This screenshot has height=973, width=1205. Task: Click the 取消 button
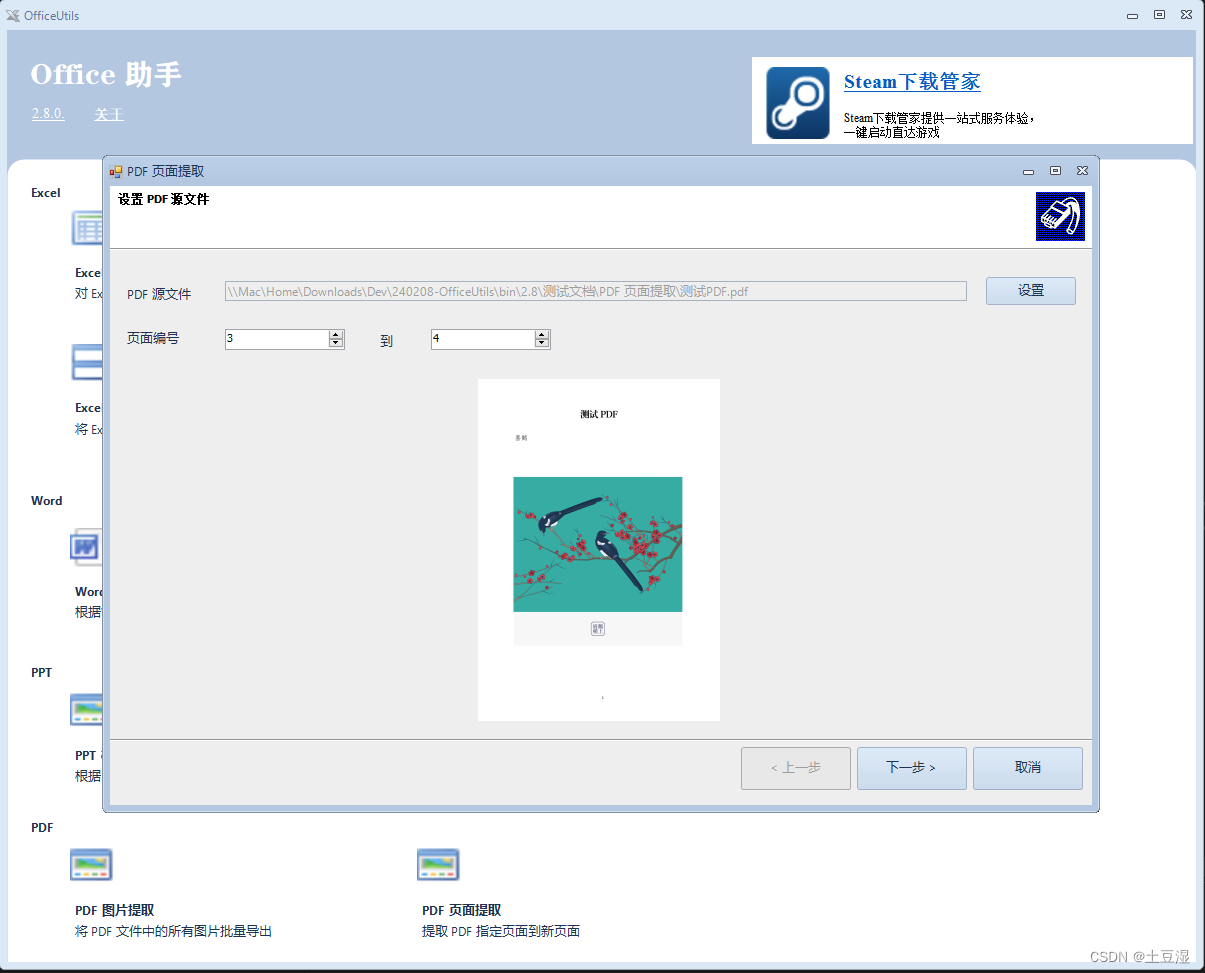coord(1028,768)
